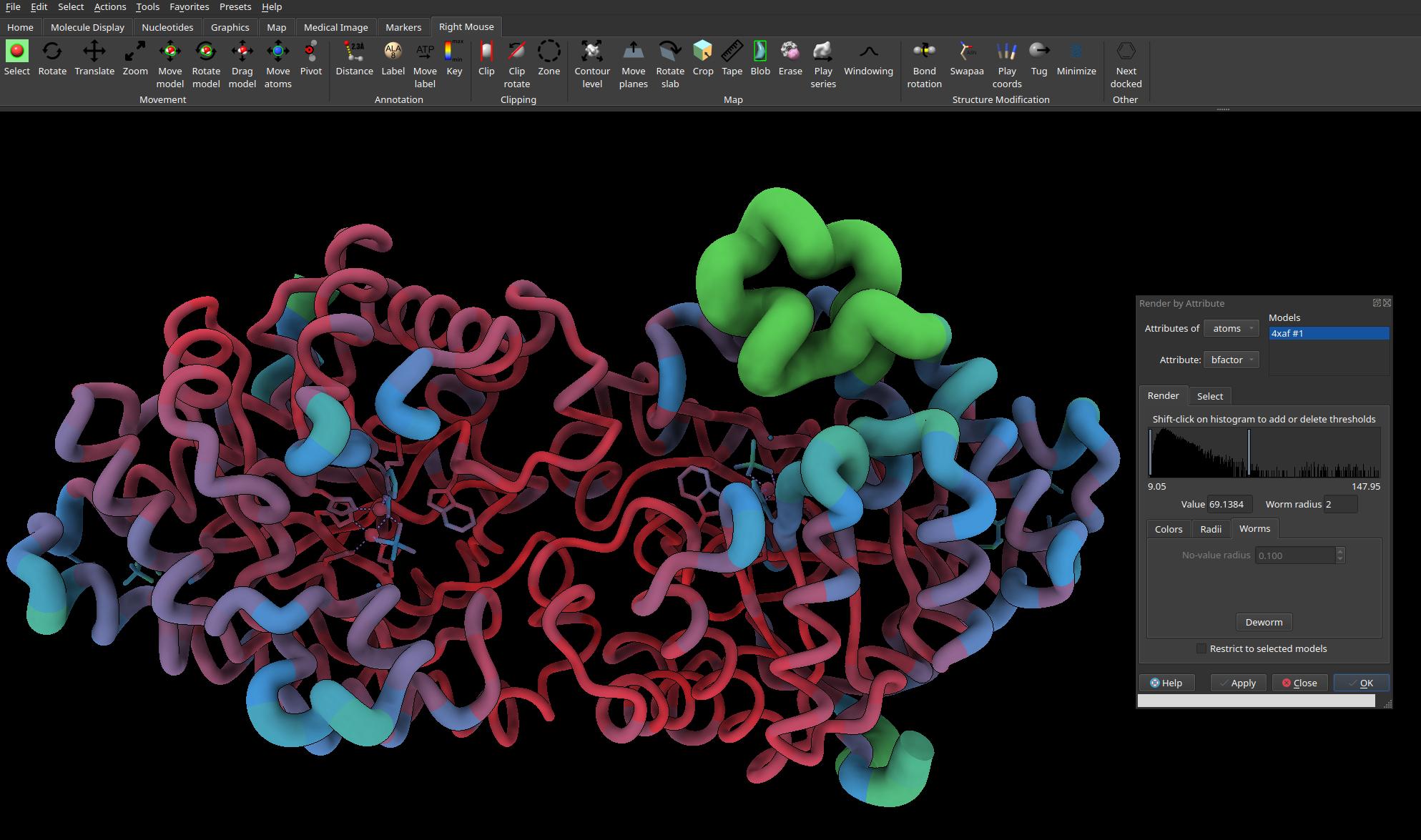Click the Apply button
This screenshot has height=840, width=1421.
coord(1238,683)
